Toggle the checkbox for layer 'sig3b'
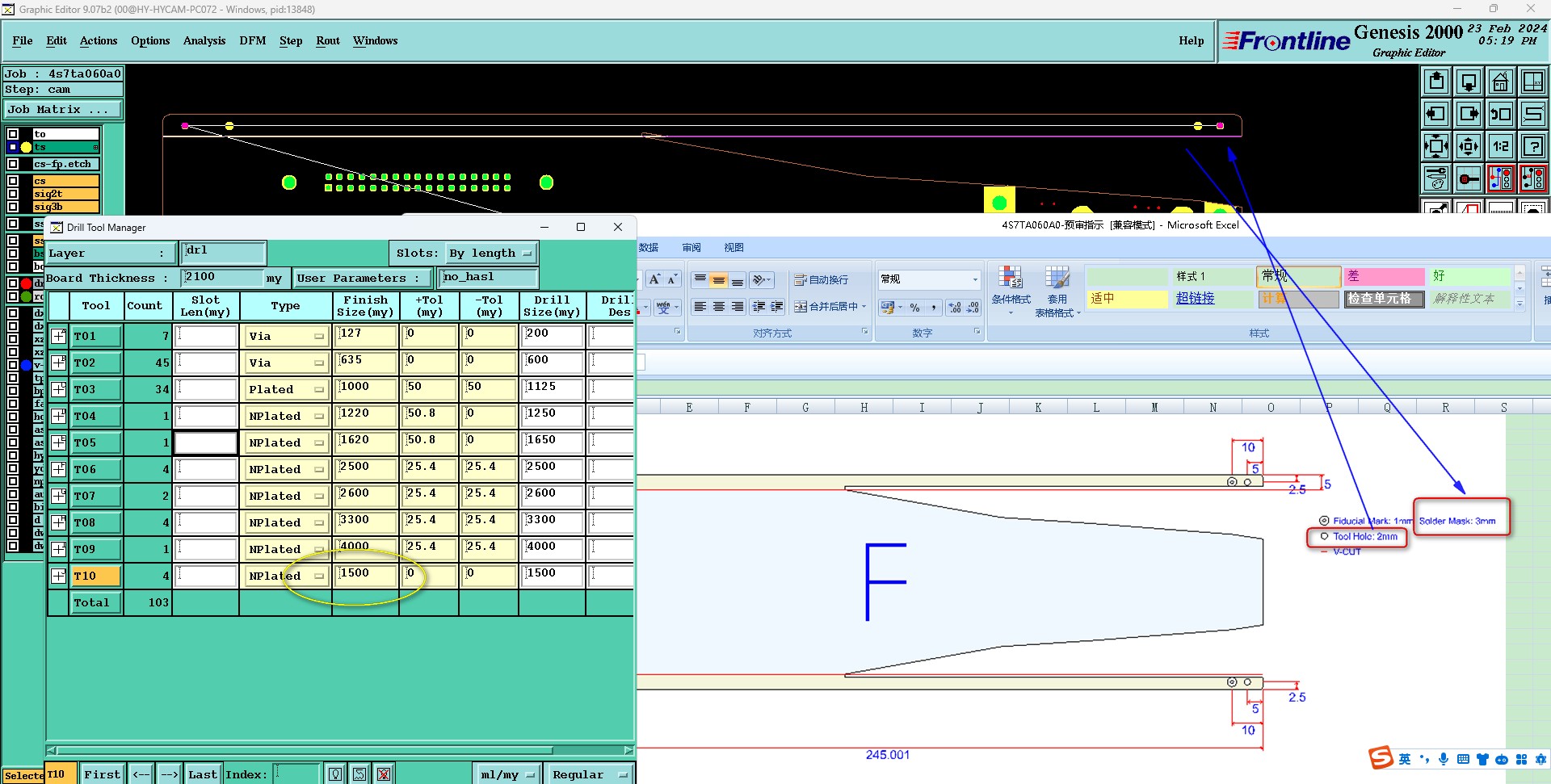 point(13,207)
